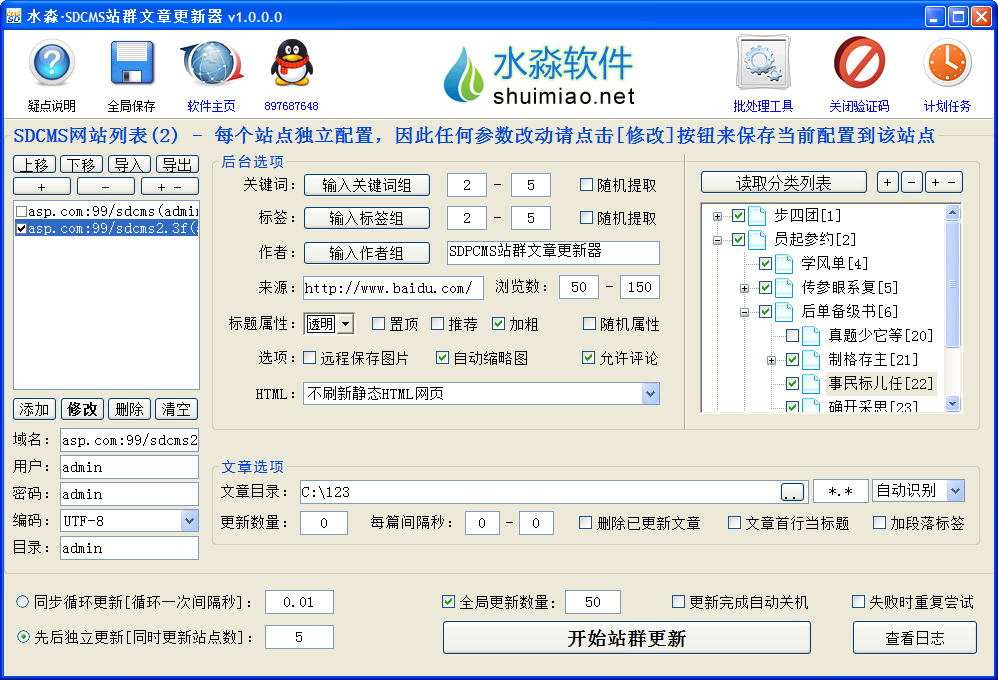Viewport: 998px width, 680px height.
Task: Click the 全局保存 floppy disk icon
Action: 132,63
